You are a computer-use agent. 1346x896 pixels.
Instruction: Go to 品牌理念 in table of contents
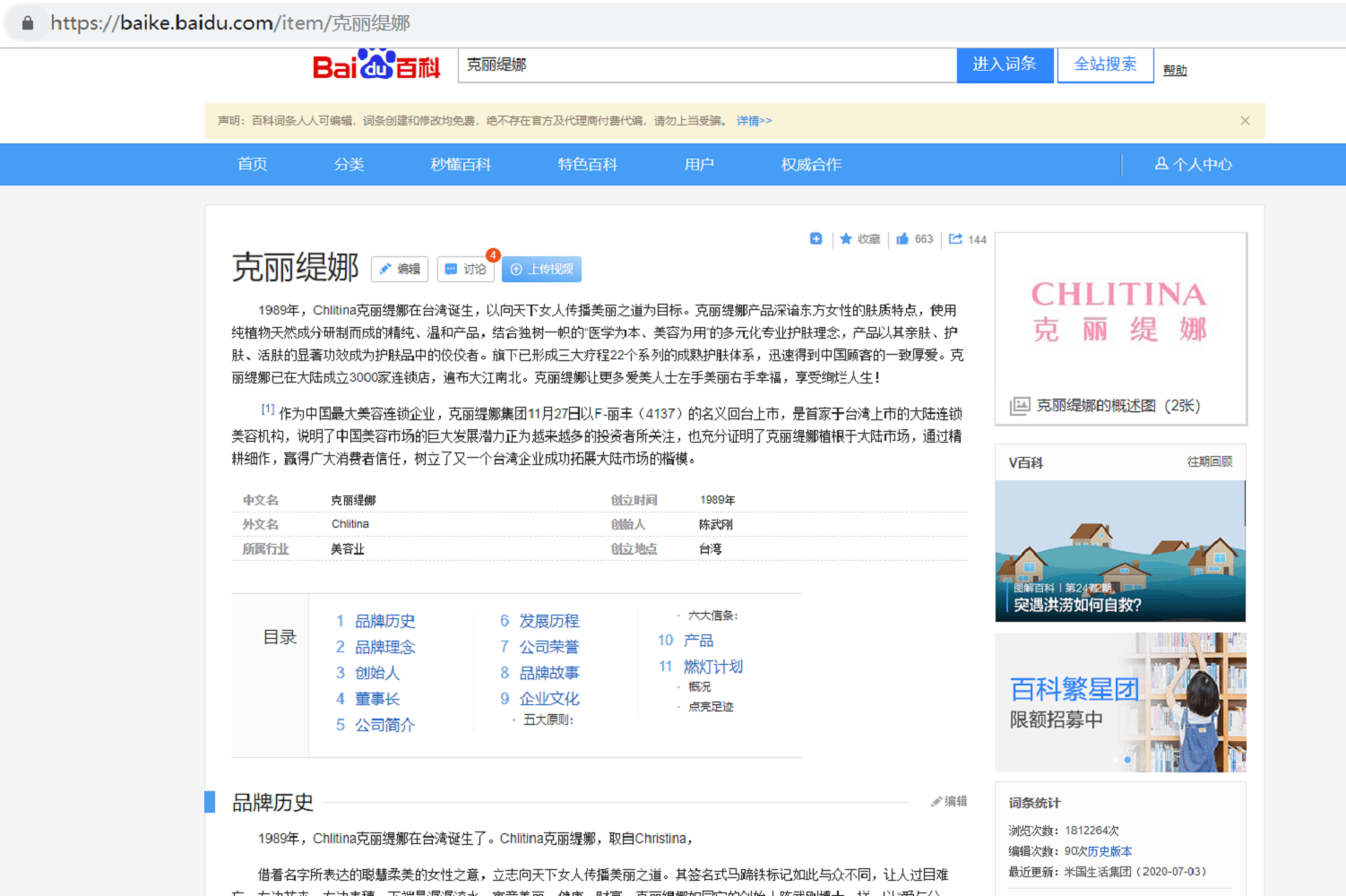[x=385, y=647]
